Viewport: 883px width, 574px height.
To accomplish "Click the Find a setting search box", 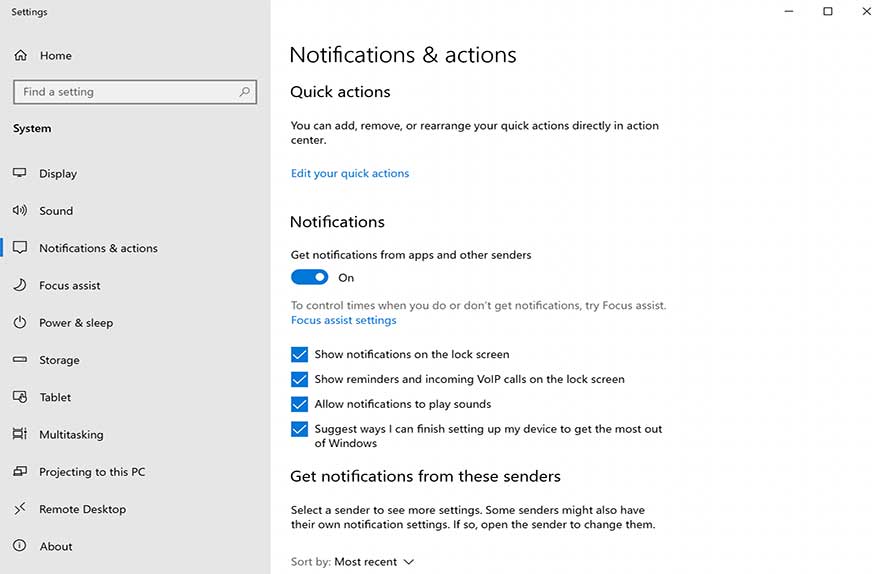I will 135,92.
